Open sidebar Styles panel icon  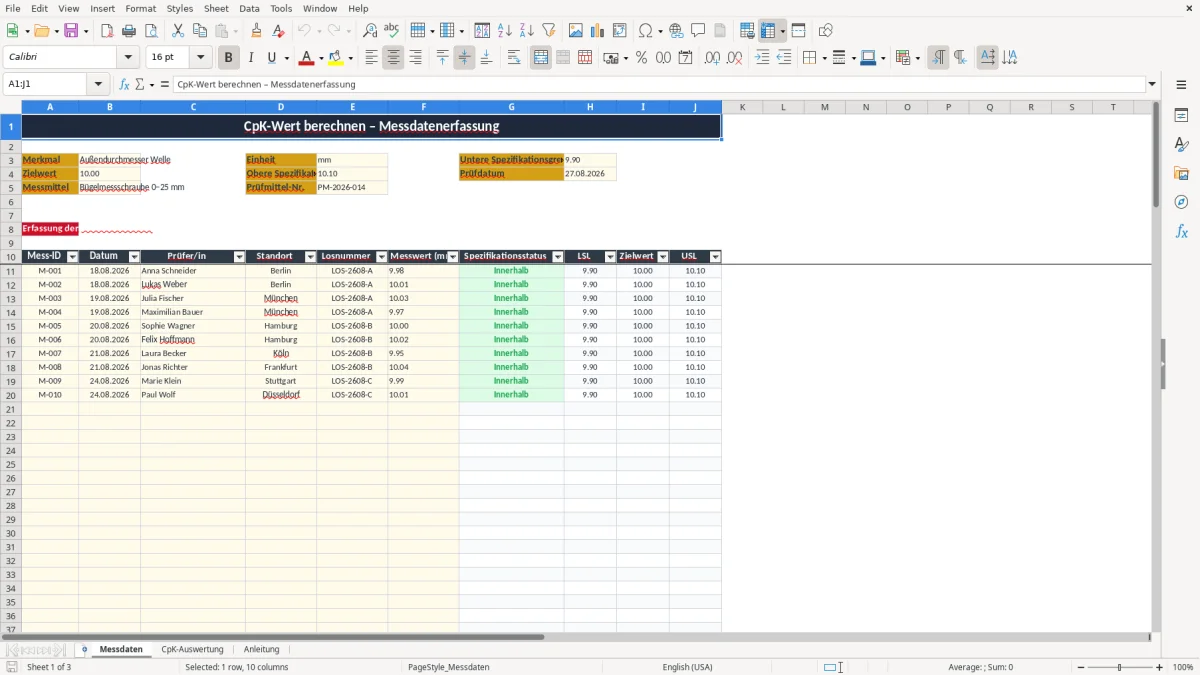pos(1181,144)
